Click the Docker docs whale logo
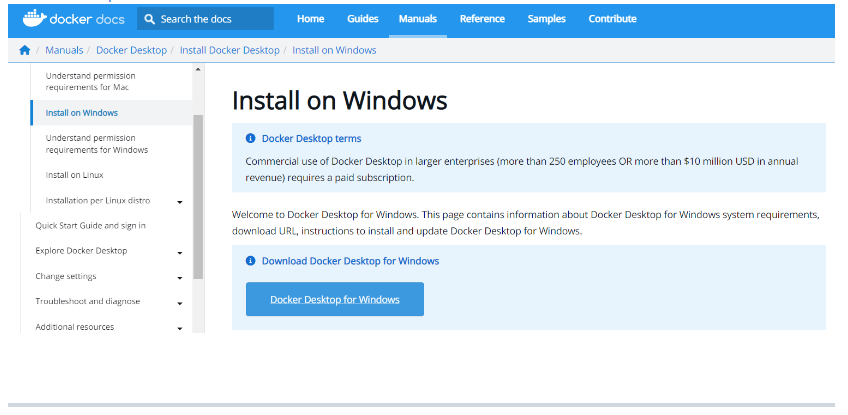The width and height of the screenshot is (848, 415). (73, 19)
